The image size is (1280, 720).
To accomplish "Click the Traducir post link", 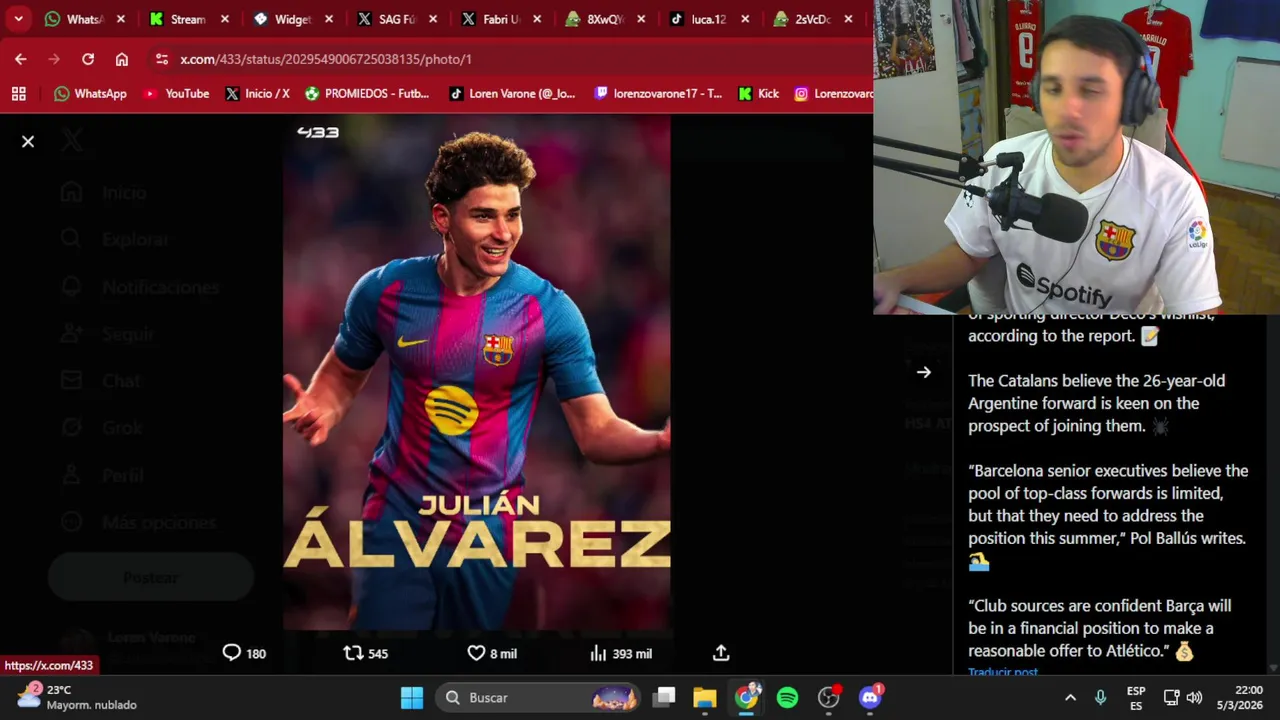I will 1003,672.
